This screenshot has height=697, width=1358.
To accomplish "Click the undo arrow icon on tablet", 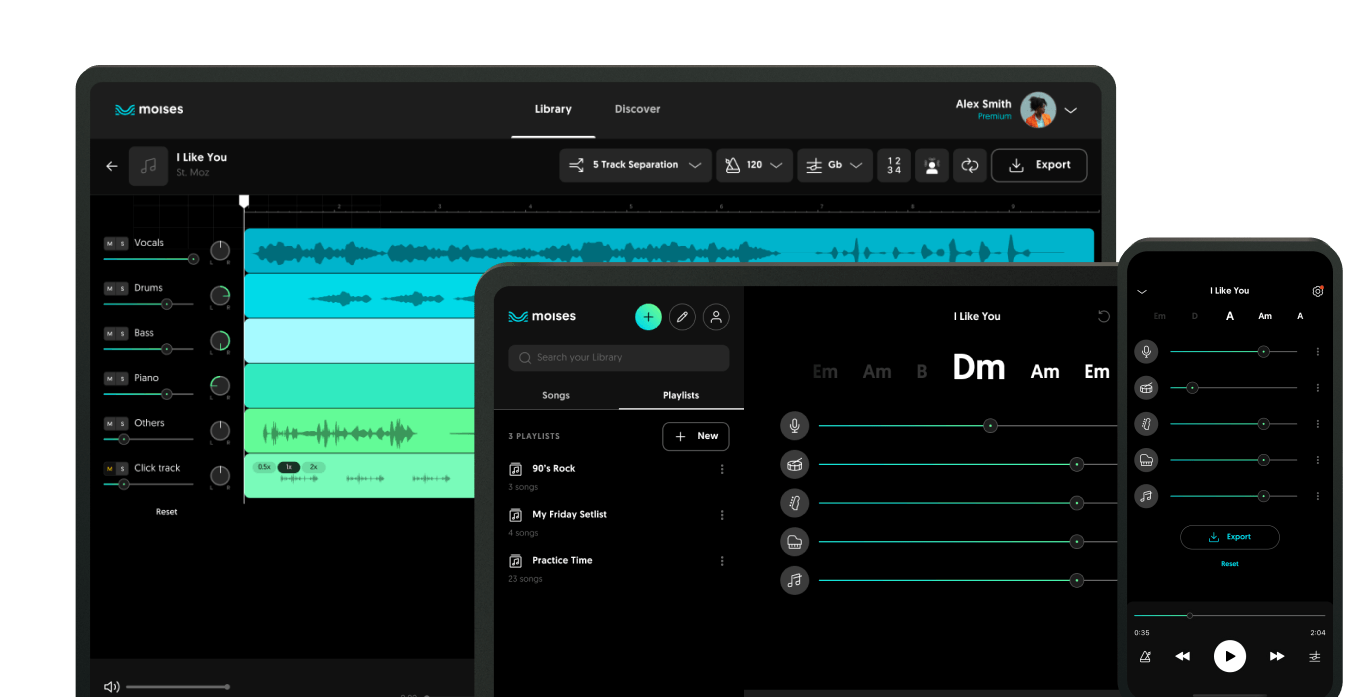I will click(x=1104, y=316).
